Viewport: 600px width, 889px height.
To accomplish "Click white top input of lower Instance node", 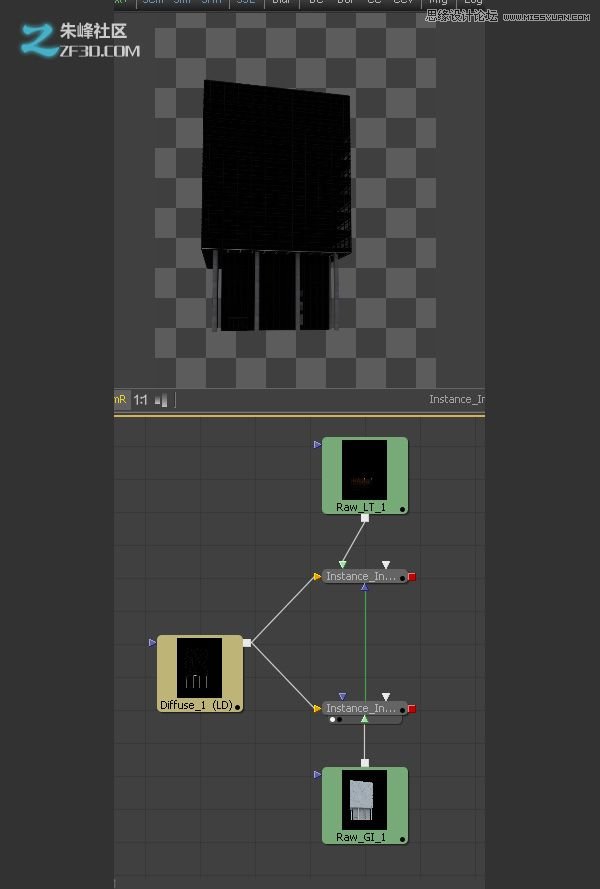I will click(386, 697).
